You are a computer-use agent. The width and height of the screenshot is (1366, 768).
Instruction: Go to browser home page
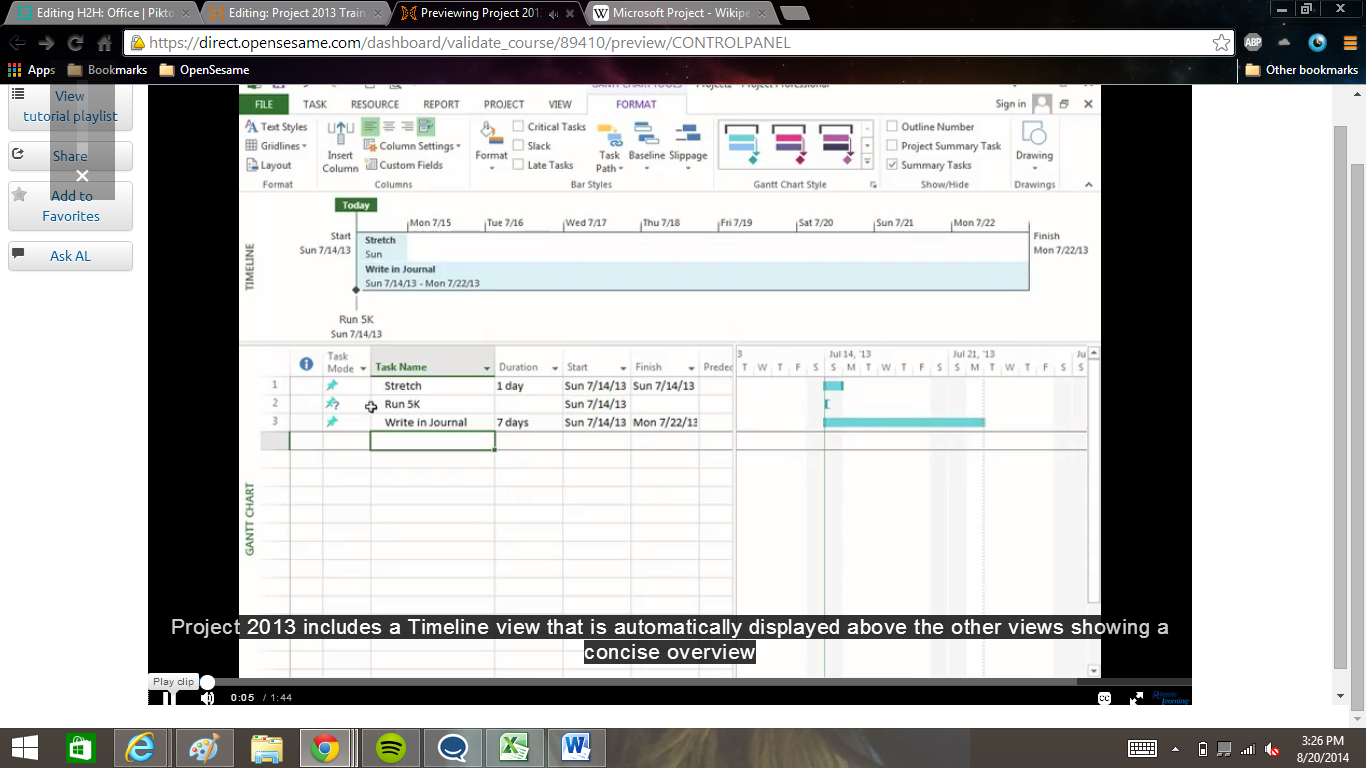104,43
